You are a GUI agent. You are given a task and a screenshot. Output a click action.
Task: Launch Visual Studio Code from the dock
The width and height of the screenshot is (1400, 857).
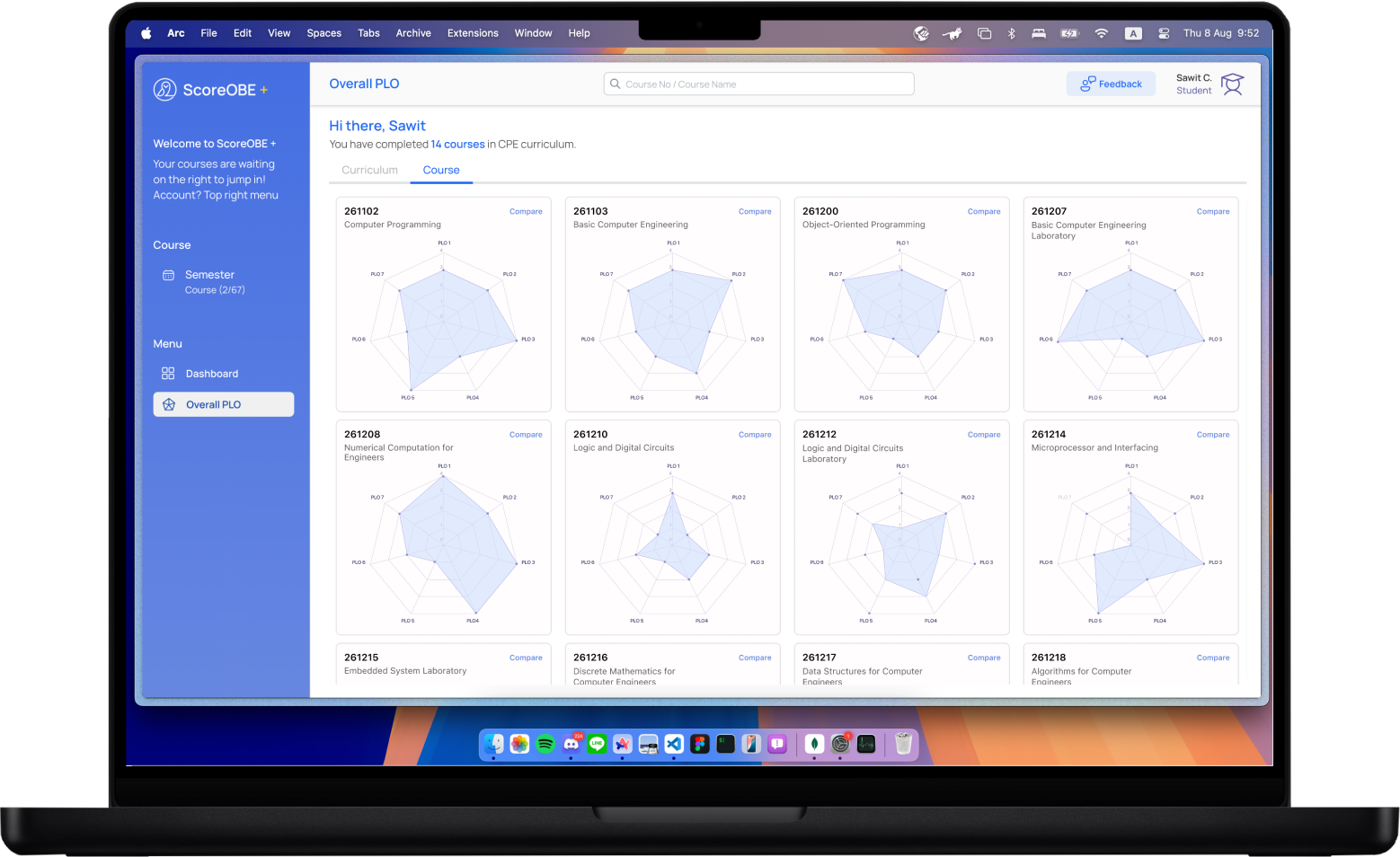click(x=674, y=744)
